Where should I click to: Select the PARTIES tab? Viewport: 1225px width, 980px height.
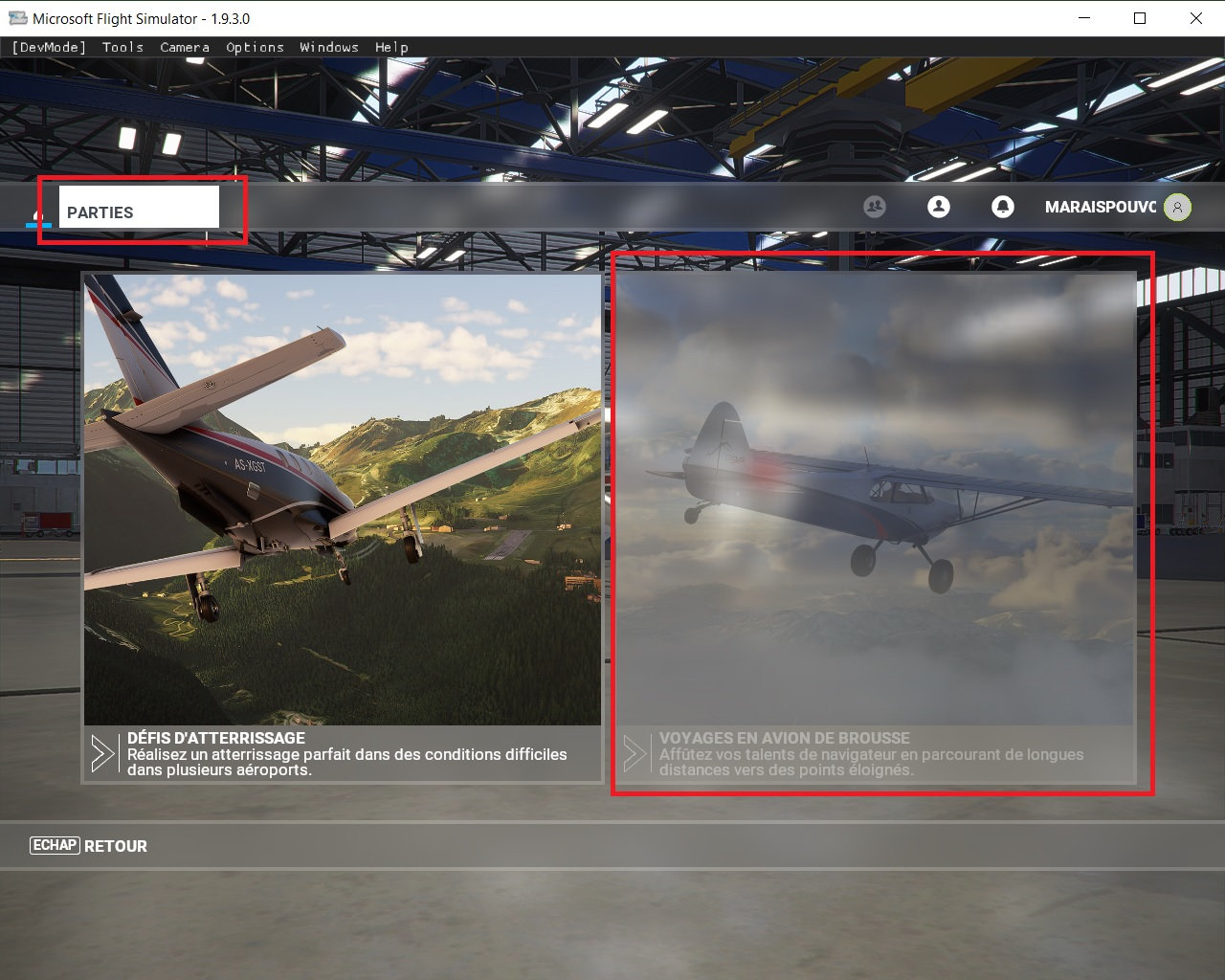(x=139, y=208)
